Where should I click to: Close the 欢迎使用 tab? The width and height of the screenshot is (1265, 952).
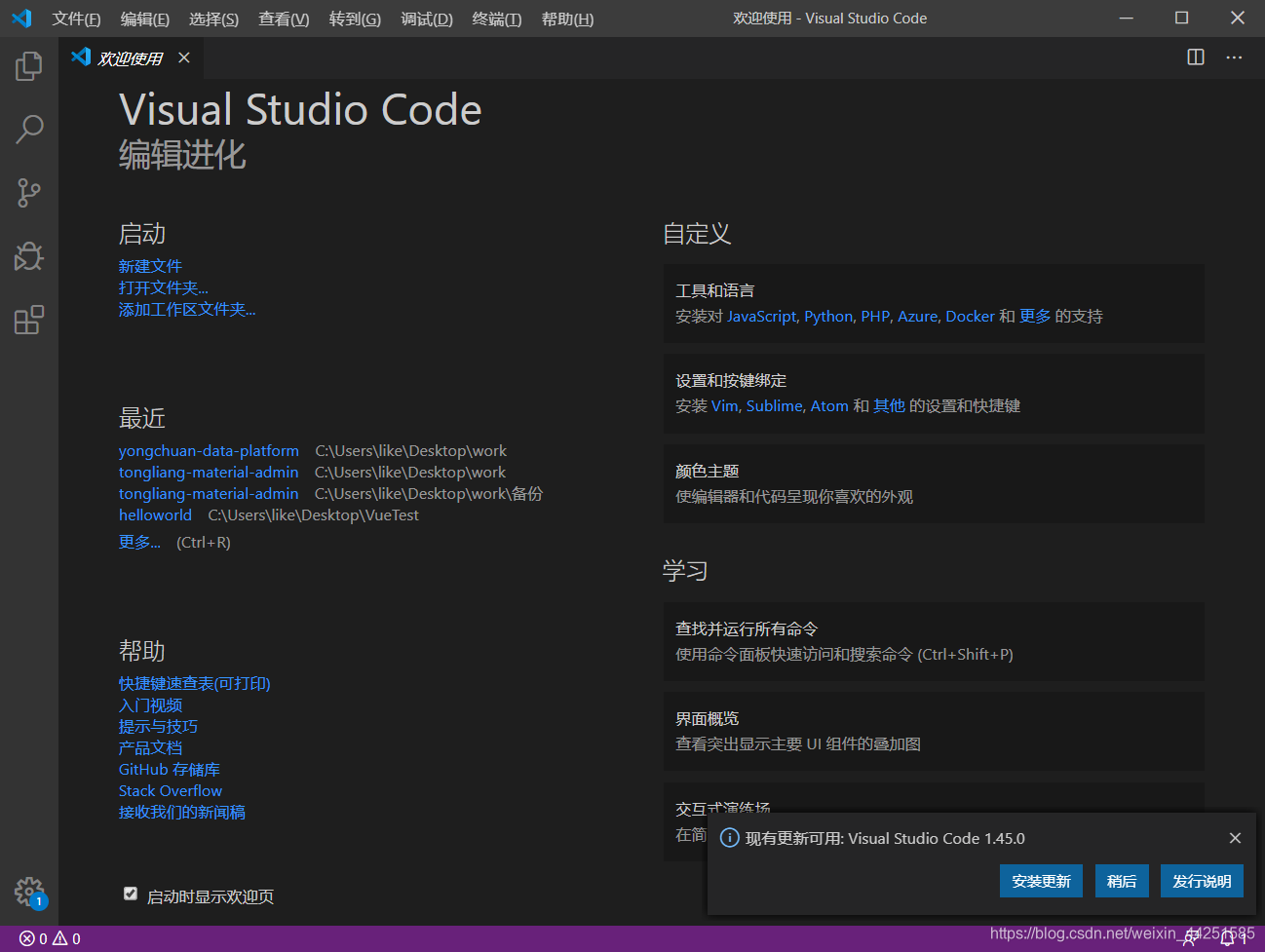click(x=184, y=57)
